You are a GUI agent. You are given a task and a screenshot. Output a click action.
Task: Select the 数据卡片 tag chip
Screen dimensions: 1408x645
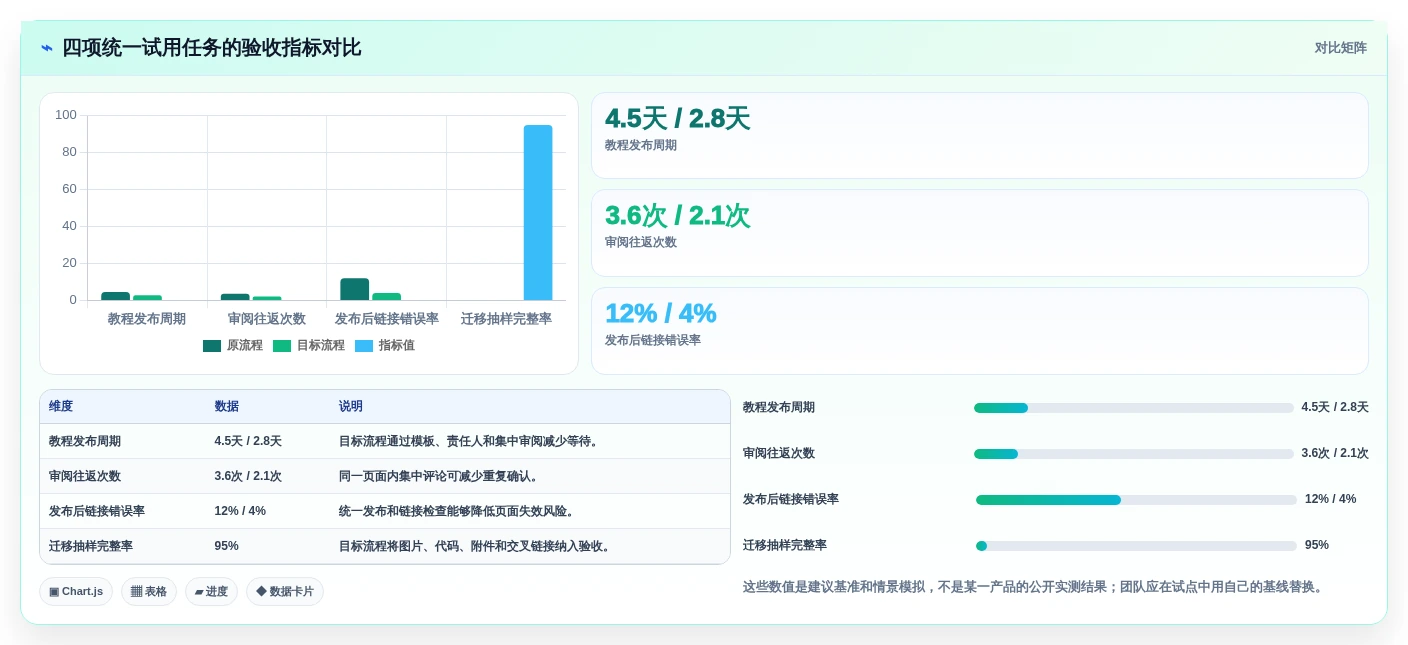click(x=285, y=591)
